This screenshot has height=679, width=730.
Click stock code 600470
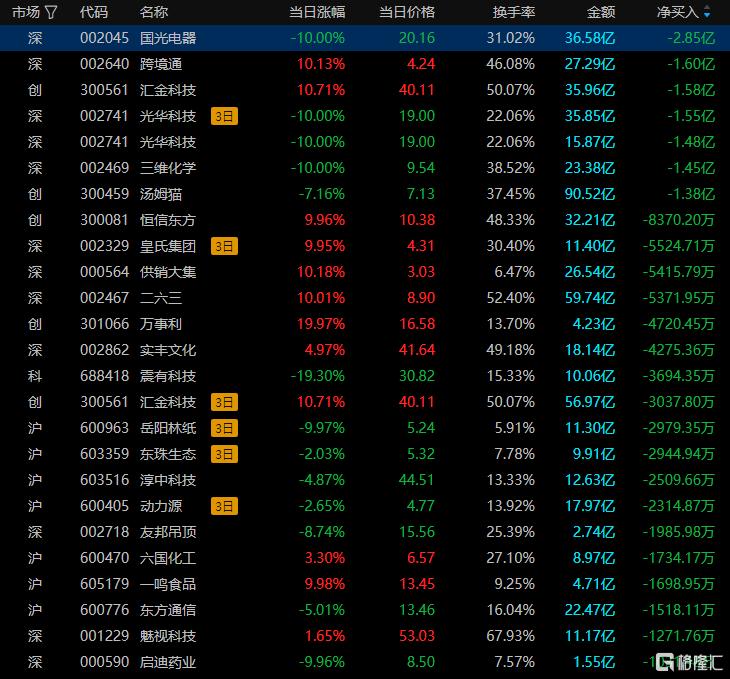pos(104,558)
